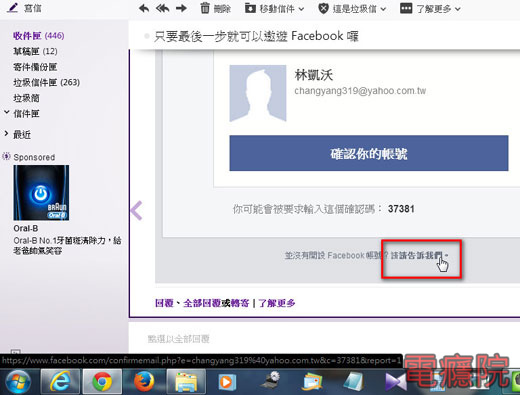
Task: Click the reply-all double arrow icon
Action: (162, 8)
